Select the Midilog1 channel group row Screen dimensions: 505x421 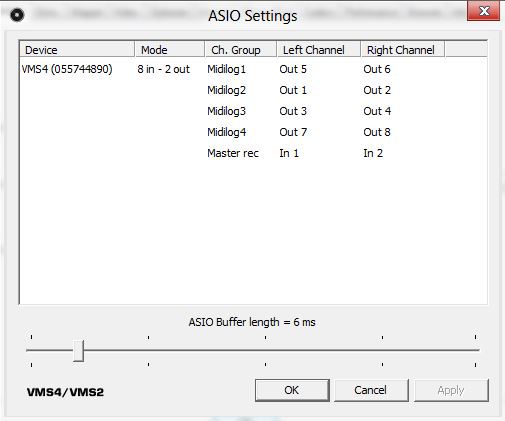point(226,69)
